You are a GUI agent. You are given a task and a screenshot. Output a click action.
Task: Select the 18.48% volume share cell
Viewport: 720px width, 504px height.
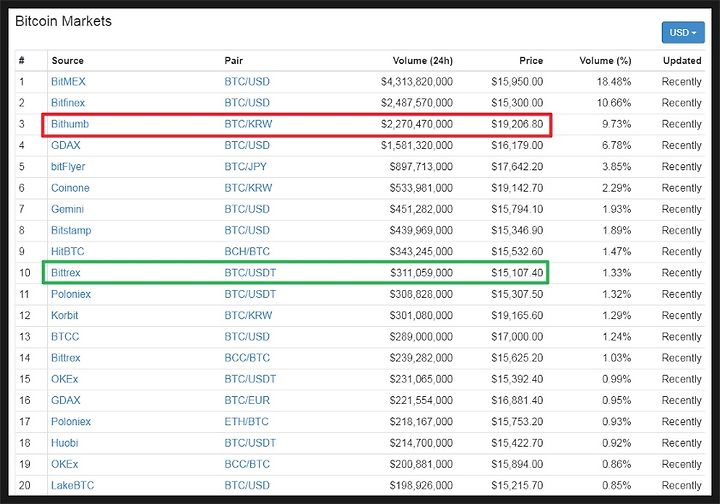(x=614, y=82)
